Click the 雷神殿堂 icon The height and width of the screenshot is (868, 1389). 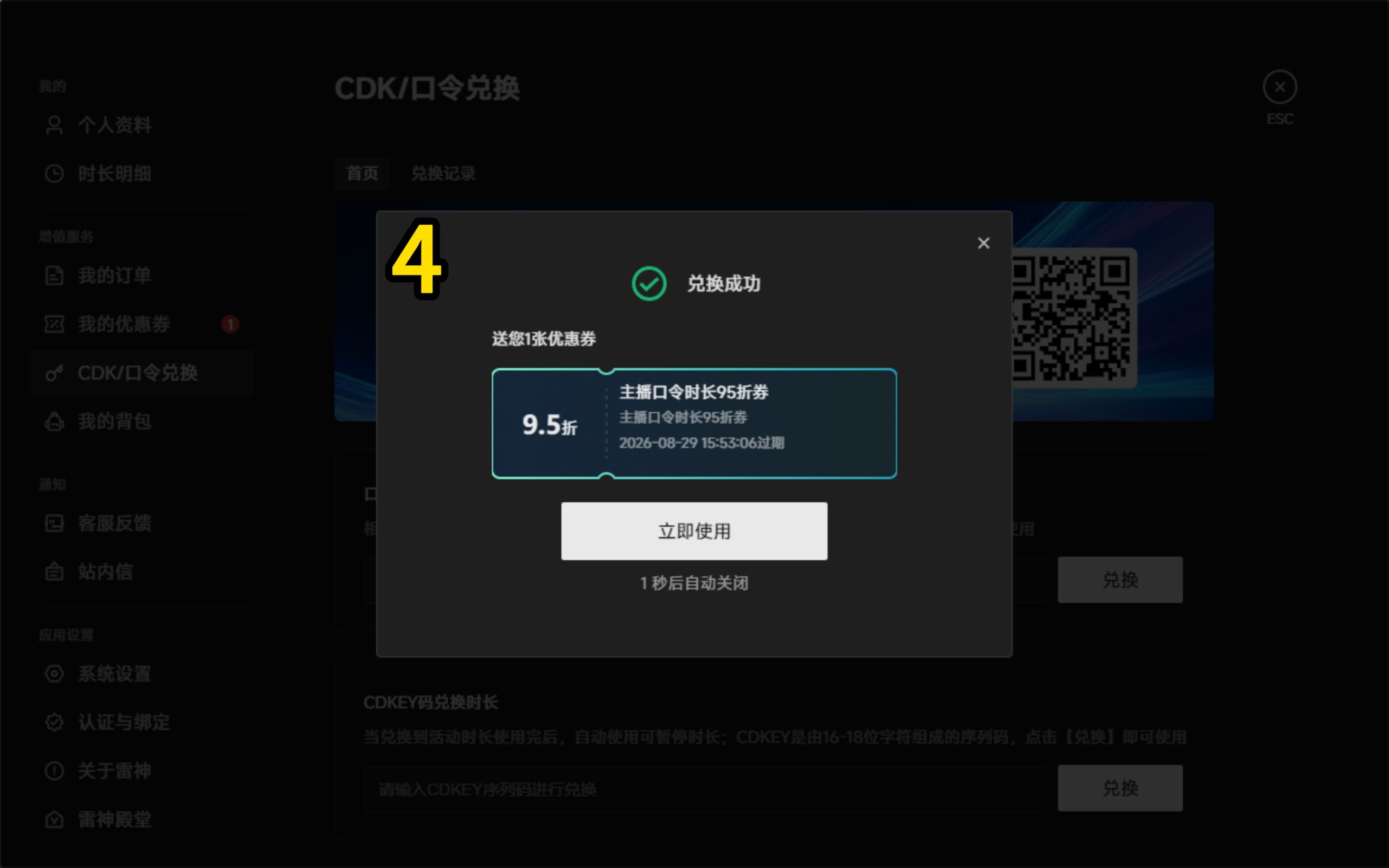(x=54, y=820)
